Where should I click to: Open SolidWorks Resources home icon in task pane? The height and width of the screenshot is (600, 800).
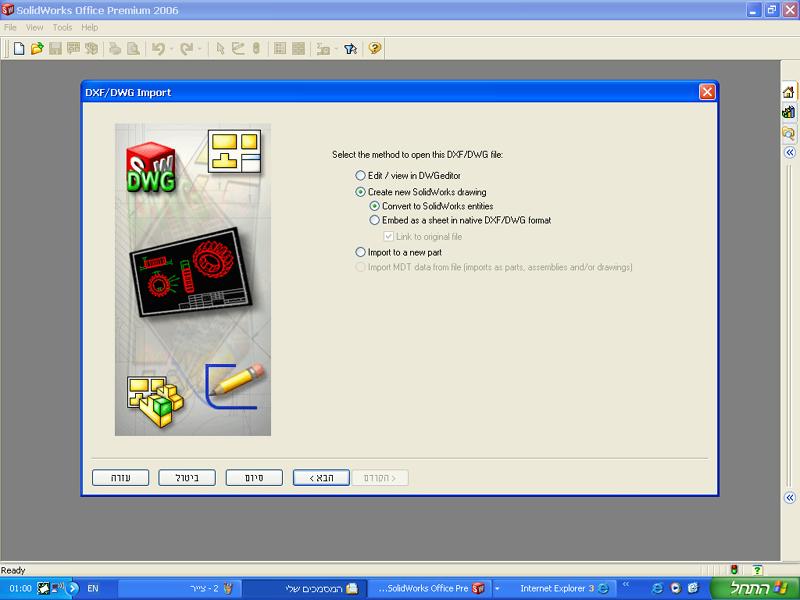(x=788, y=93)
